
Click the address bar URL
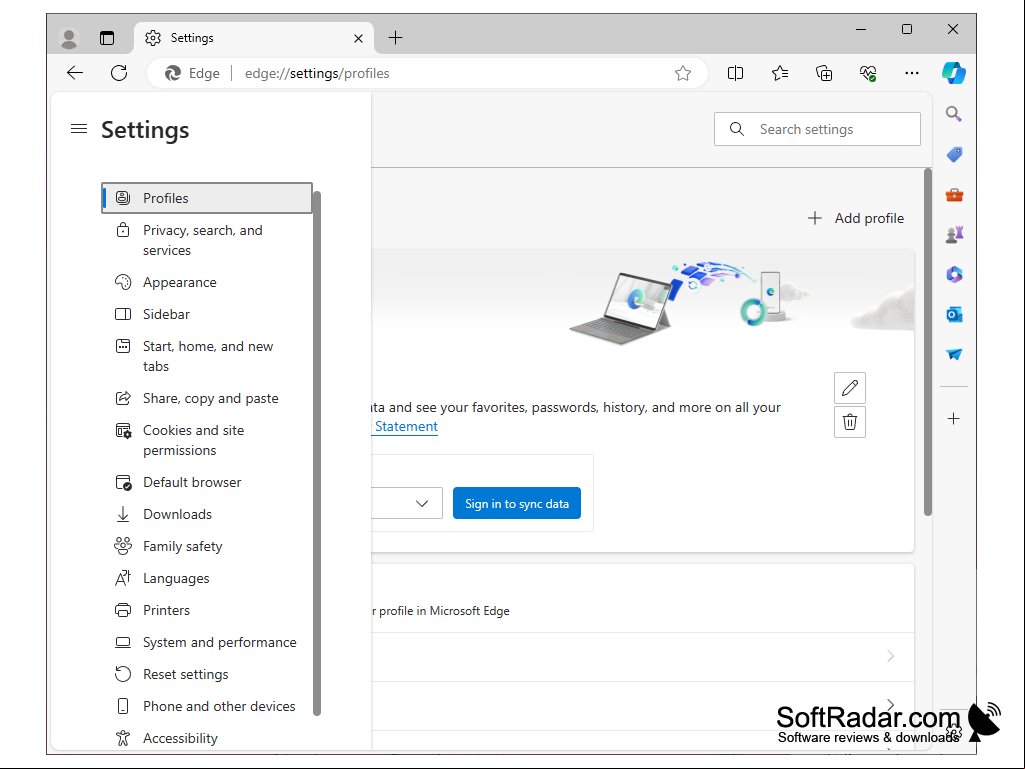tap(317, 73)
